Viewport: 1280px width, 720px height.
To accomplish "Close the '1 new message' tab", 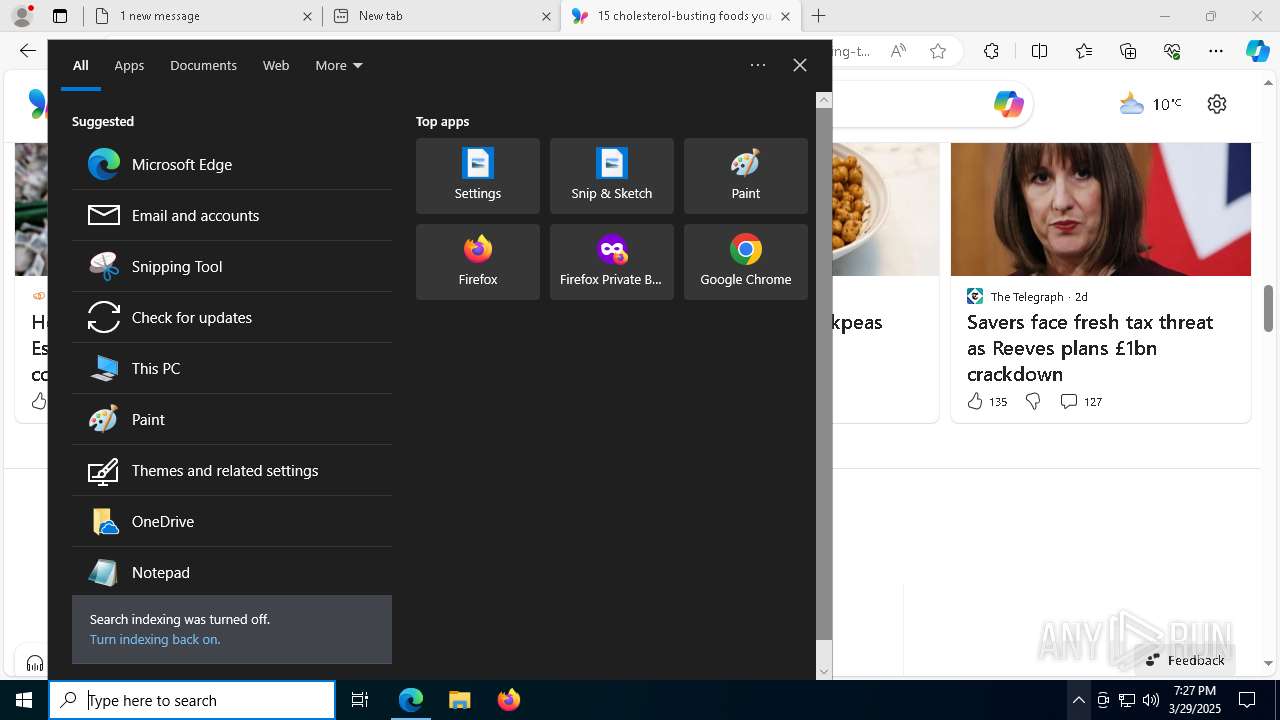I will click(x=307, y=16).
